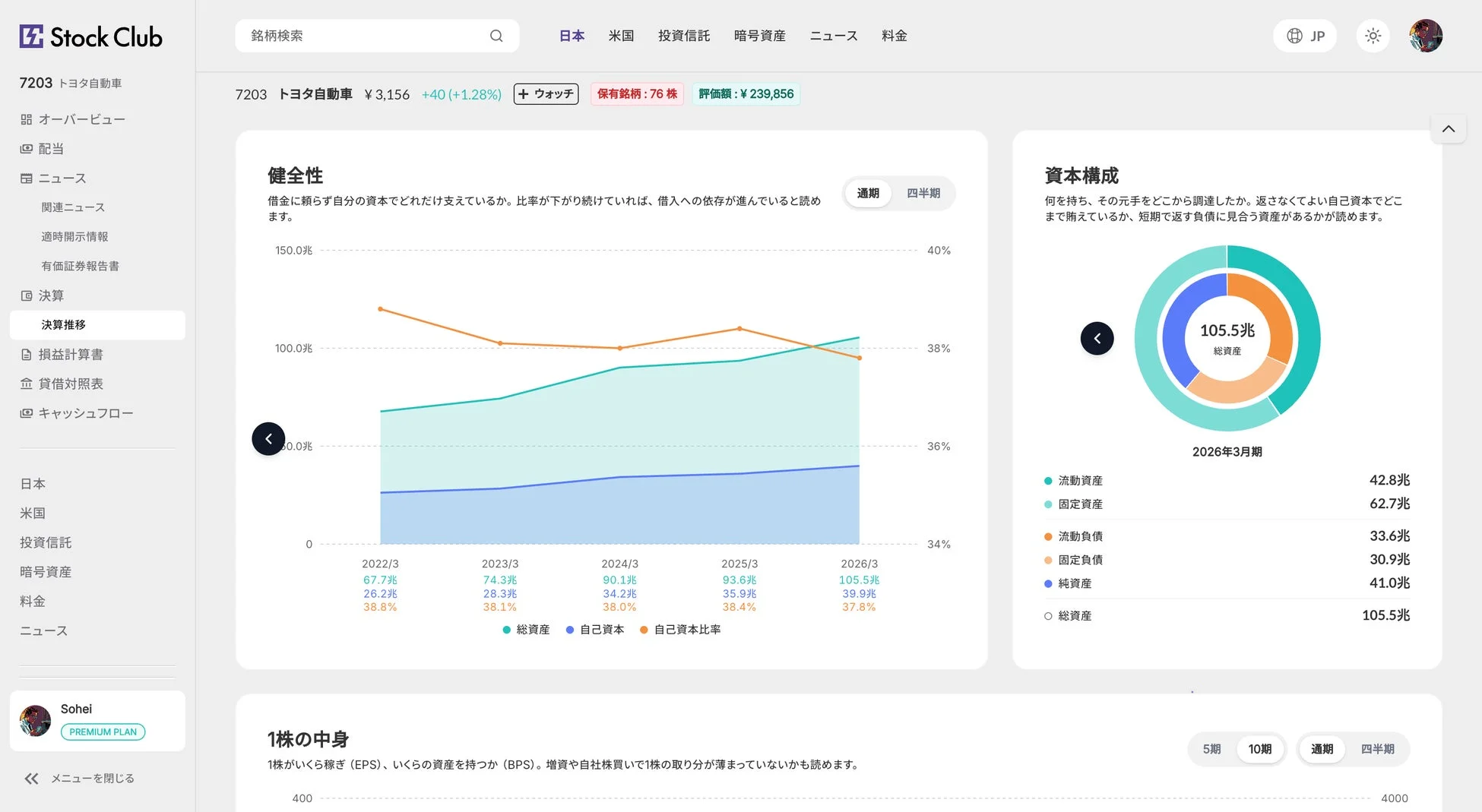Click the globe language icon
Viewport: 1482px width, 812px height.
[1294, 36]
